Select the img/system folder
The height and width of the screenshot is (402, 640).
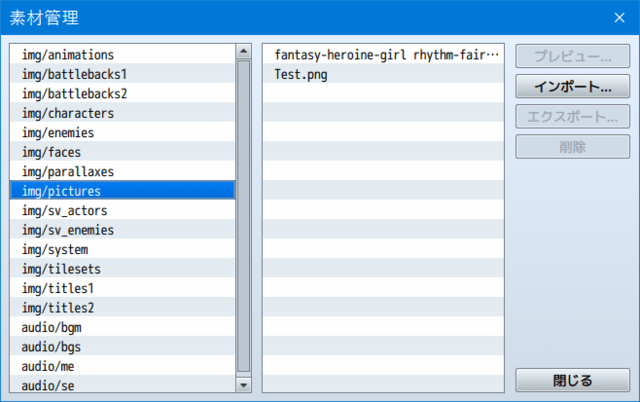click(122, 249)
